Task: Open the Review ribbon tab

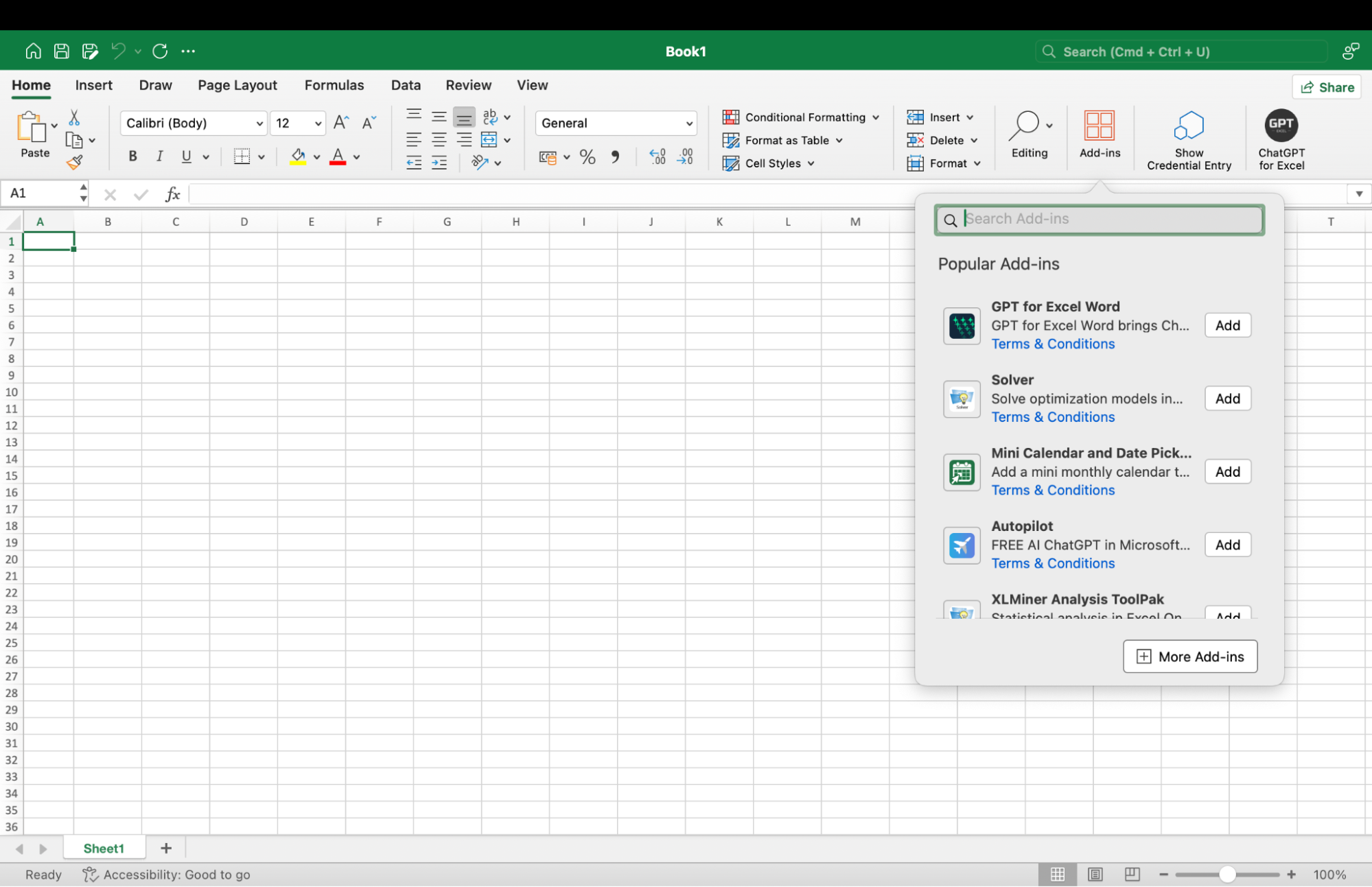Action: pos(468,85)
